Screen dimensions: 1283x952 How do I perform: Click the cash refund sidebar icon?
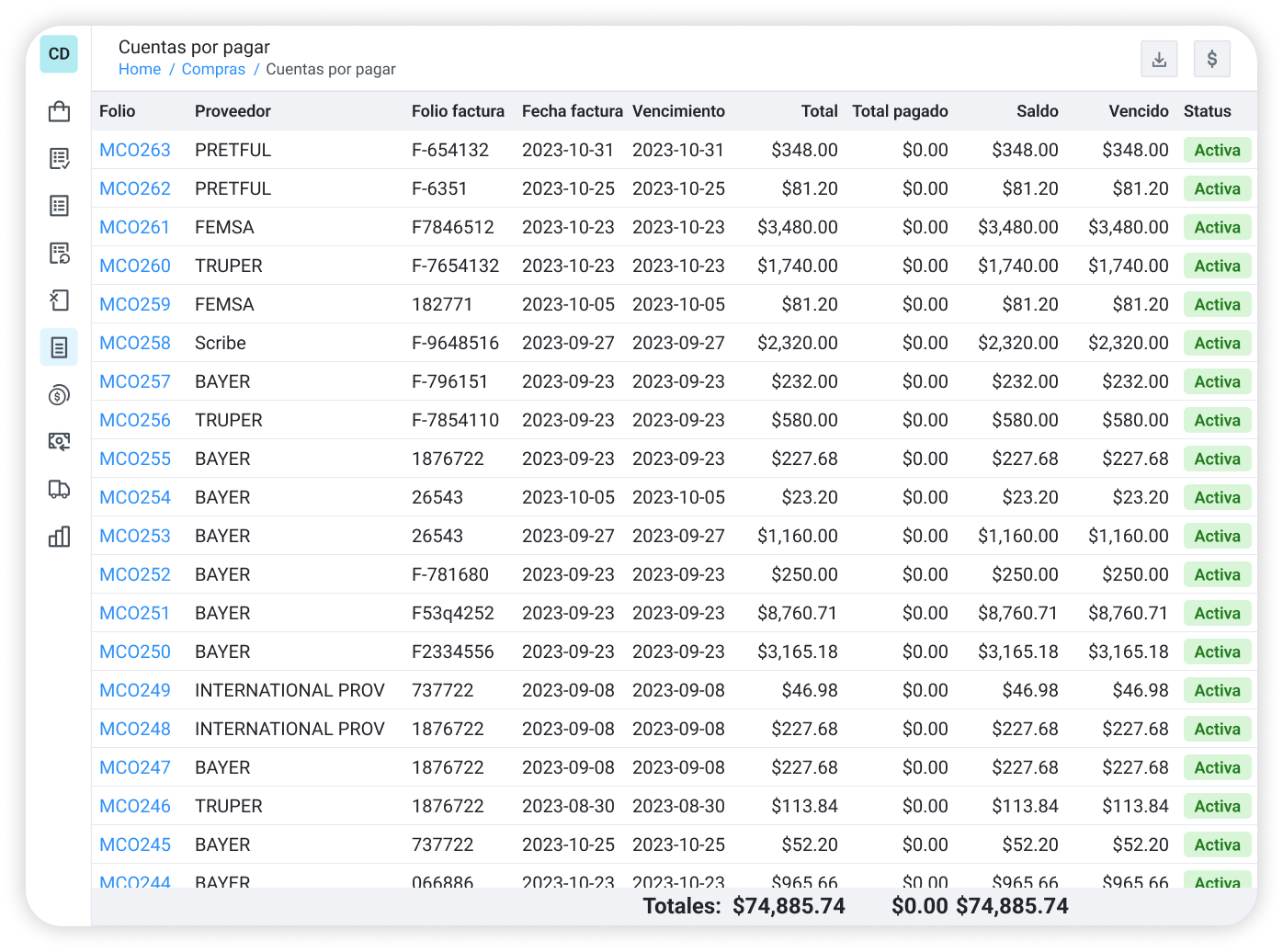tap(59, 442)
